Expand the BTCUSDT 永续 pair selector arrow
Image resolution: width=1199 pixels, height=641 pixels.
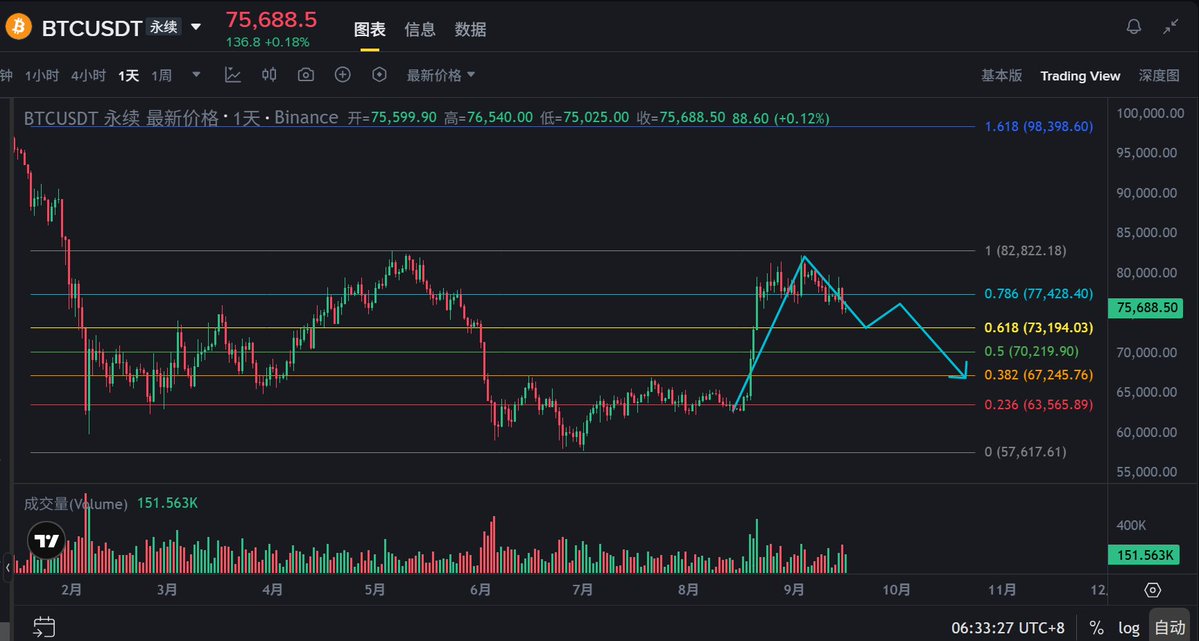click(x=196, y=28)
